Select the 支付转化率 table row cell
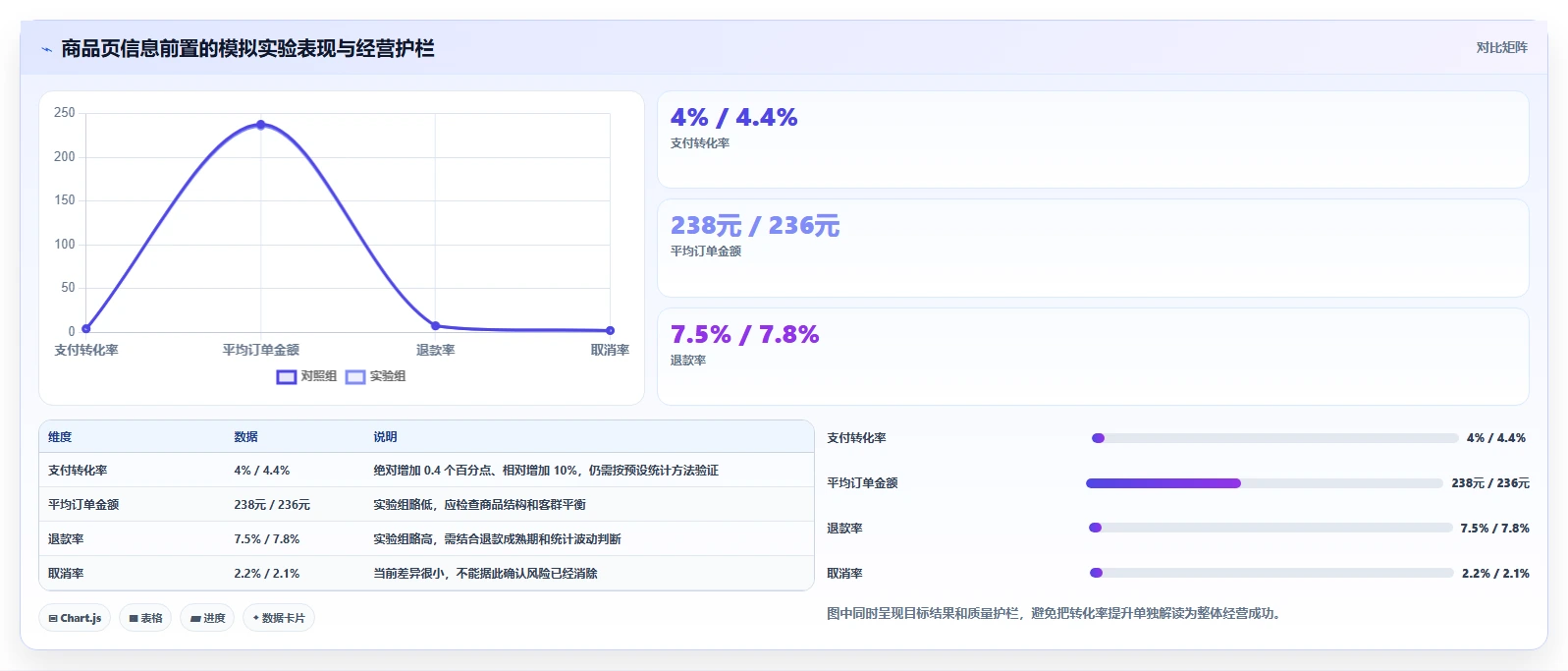 78,471
